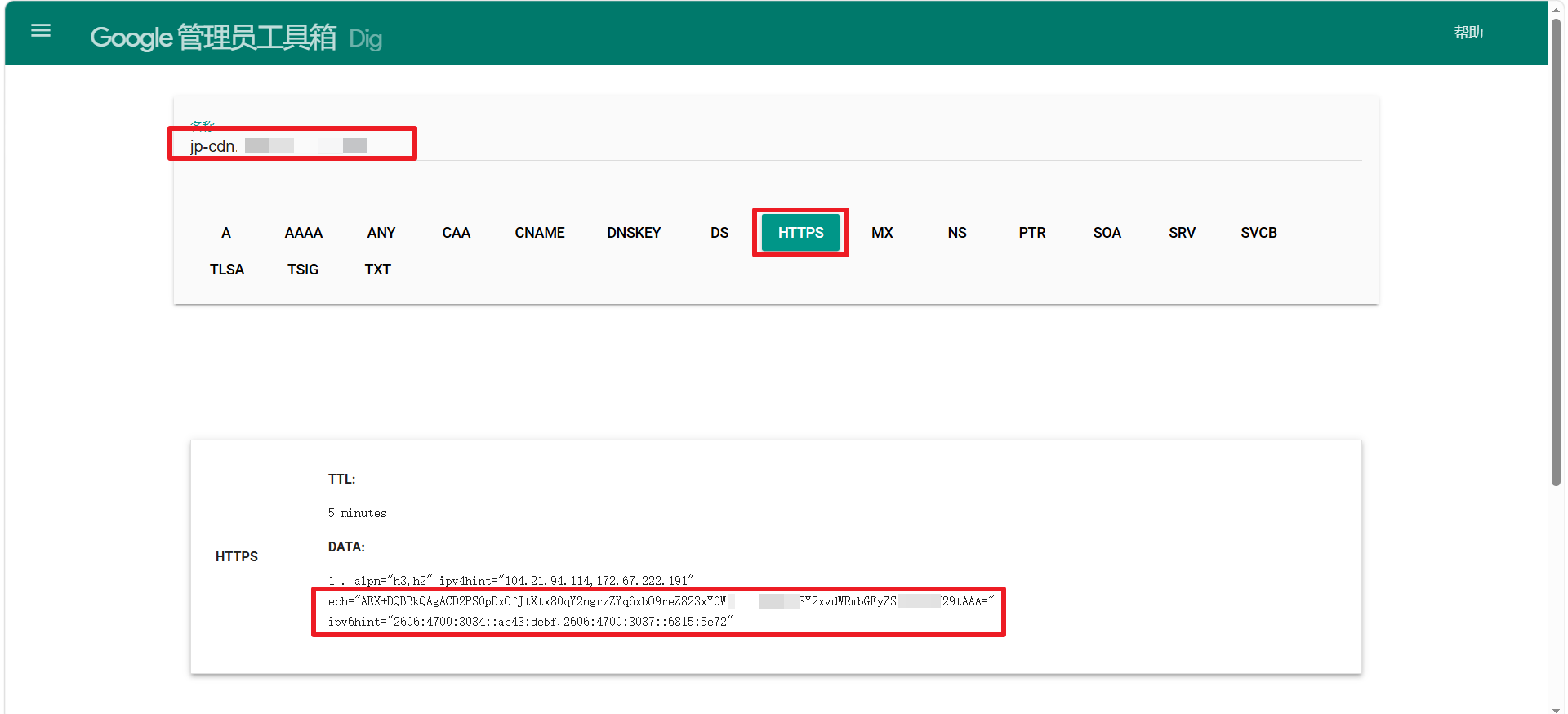Viewport: 1568px width, 714px height.
Task: Query the TLSA record type
Action: (x=226, y=270)
